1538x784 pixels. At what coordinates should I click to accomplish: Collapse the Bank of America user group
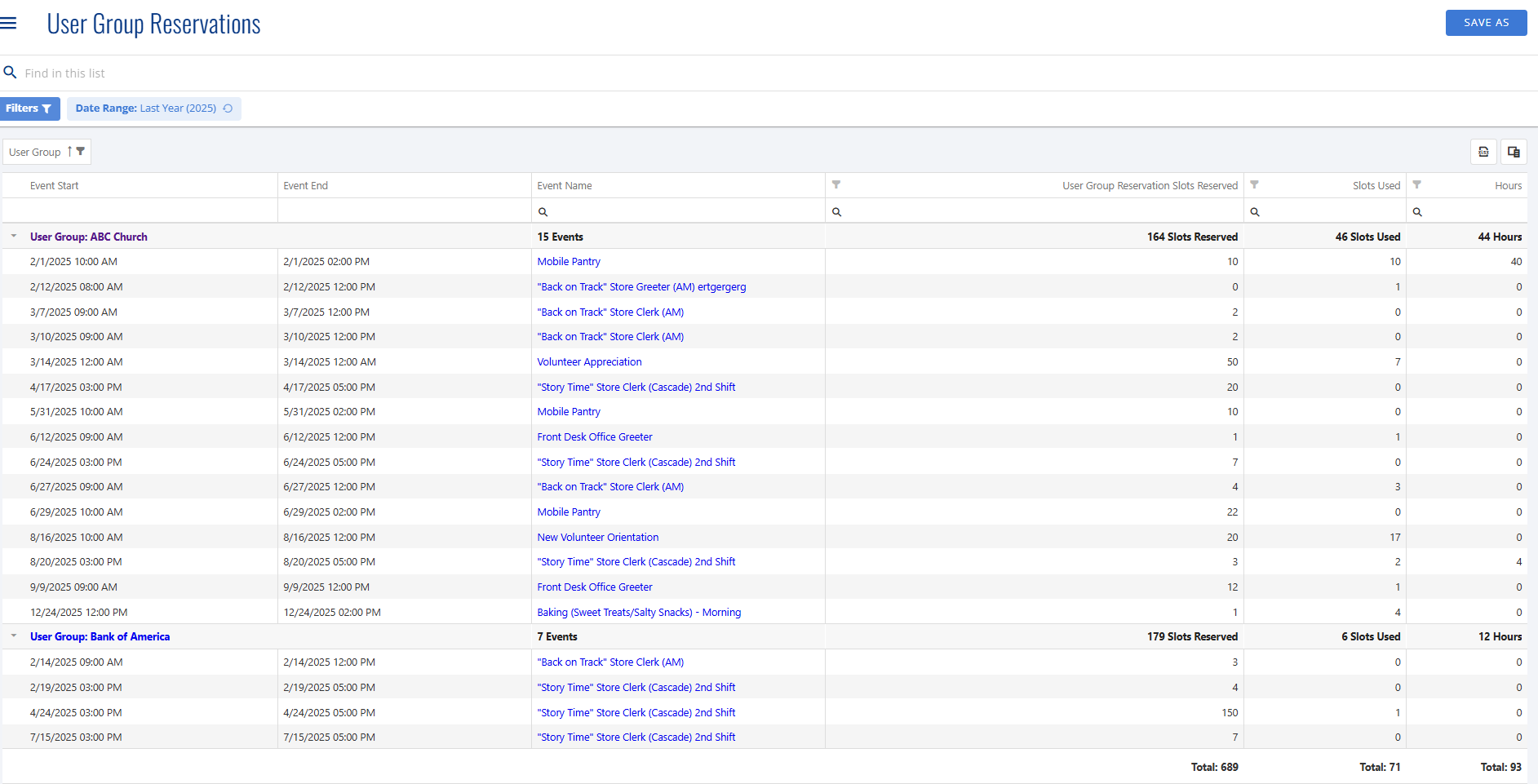pos(14,636)
